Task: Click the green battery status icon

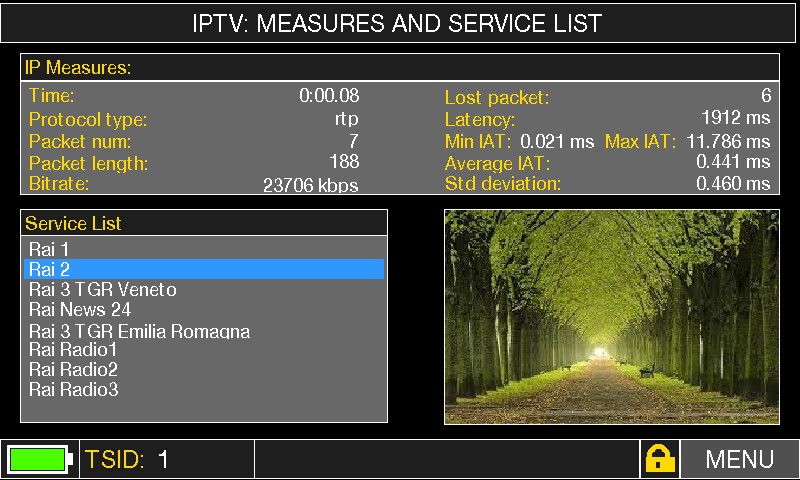Action: click(40, 459)
